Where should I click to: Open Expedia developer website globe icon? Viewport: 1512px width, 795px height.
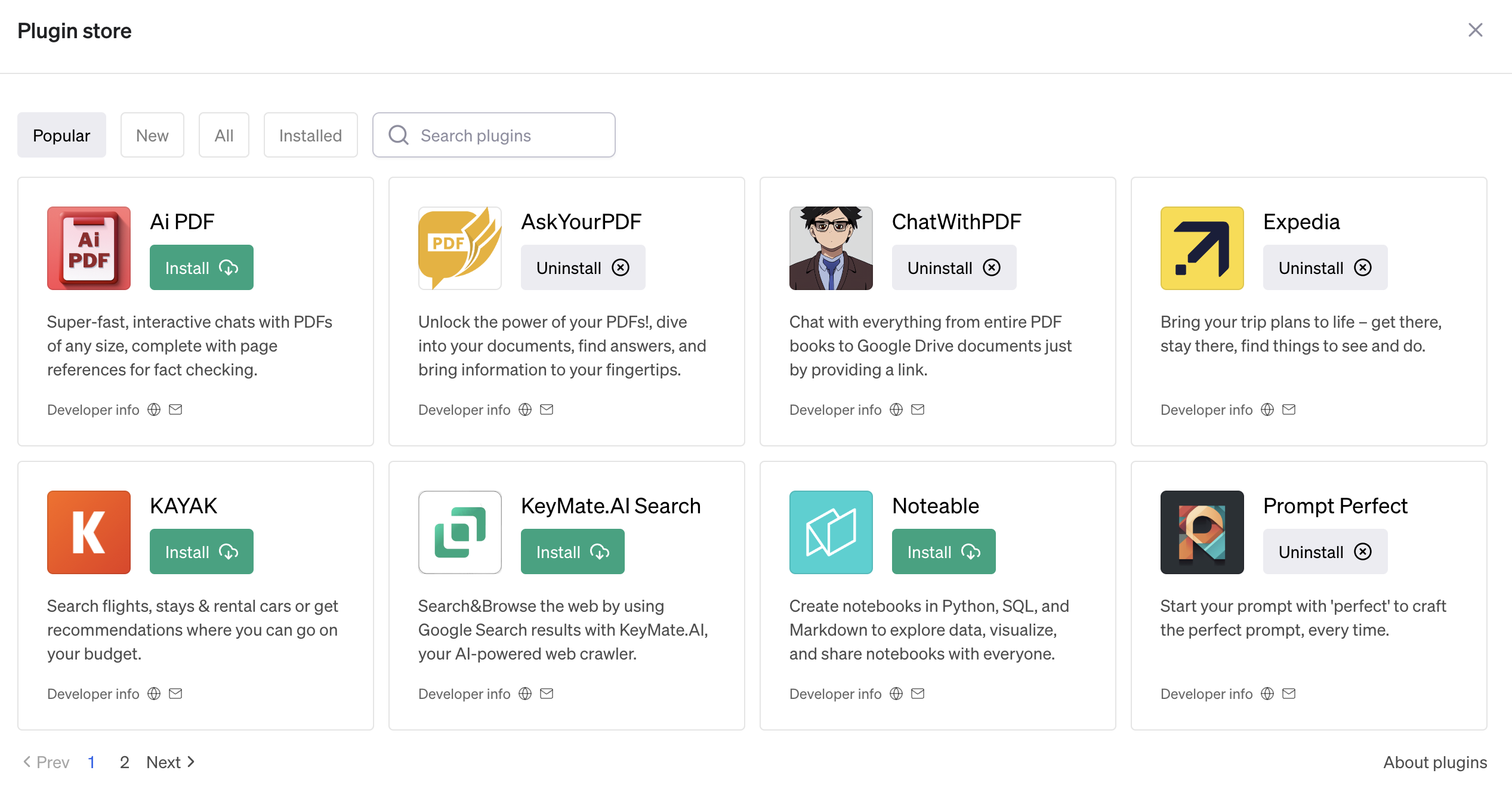tap(1267, 409)
